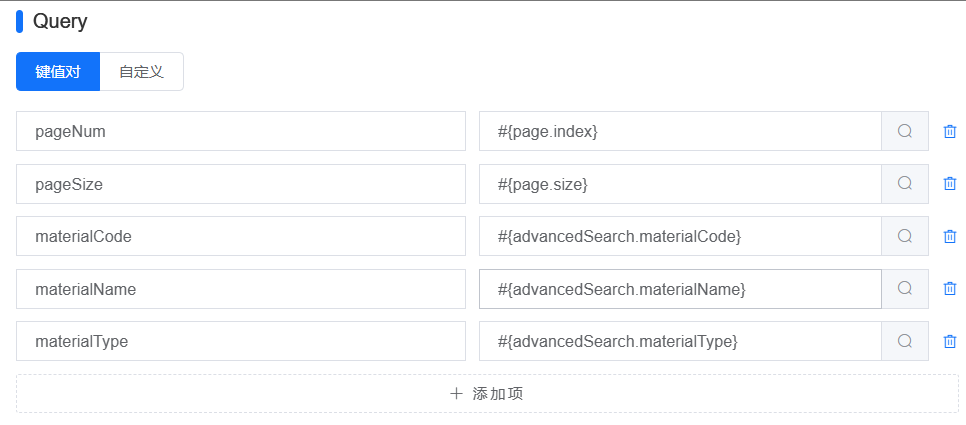Click search icon beside #{page.size}

click(904, 184)
